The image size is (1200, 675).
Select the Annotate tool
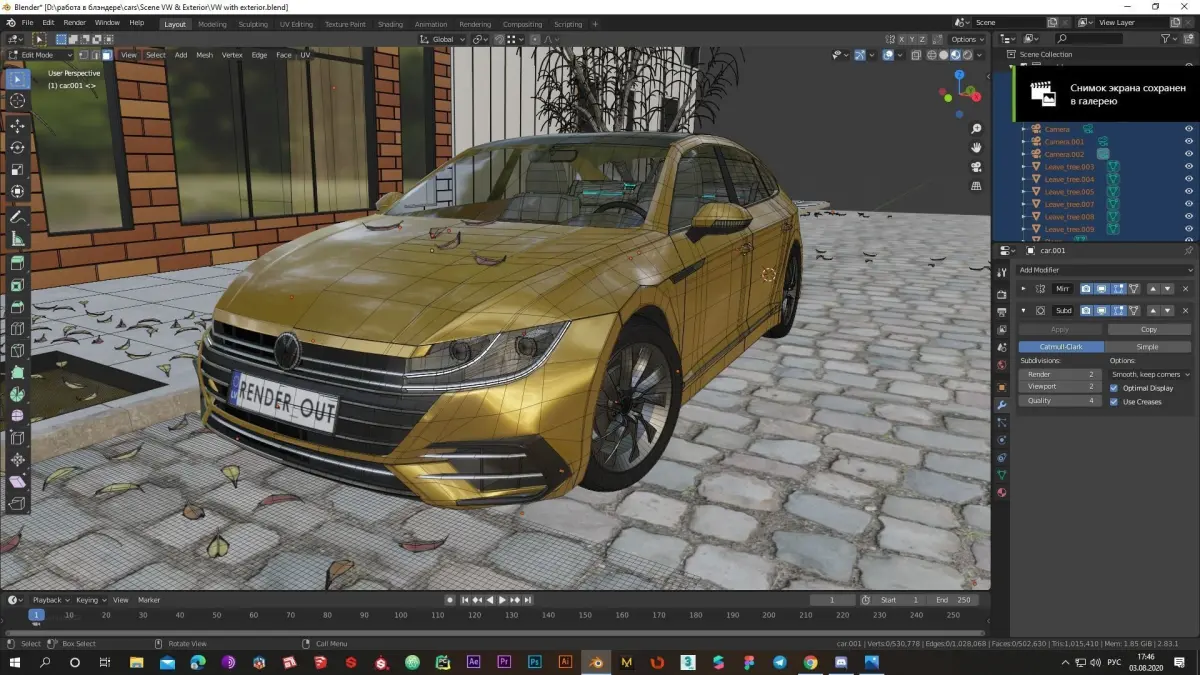[x=17, y=217]
